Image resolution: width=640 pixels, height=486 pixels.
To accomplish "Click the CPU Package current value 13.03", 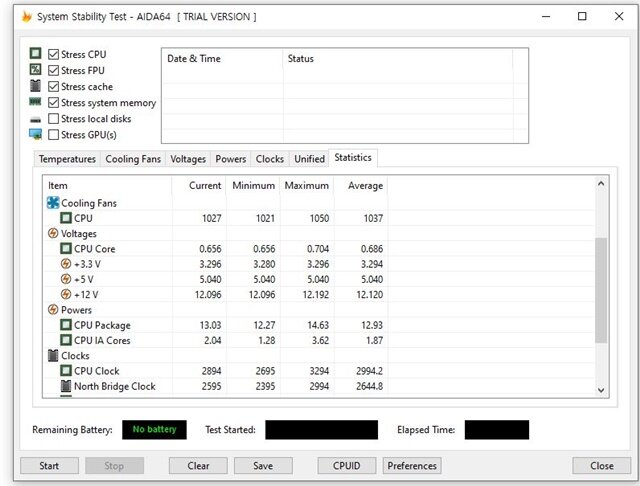I will click(210, 325).
